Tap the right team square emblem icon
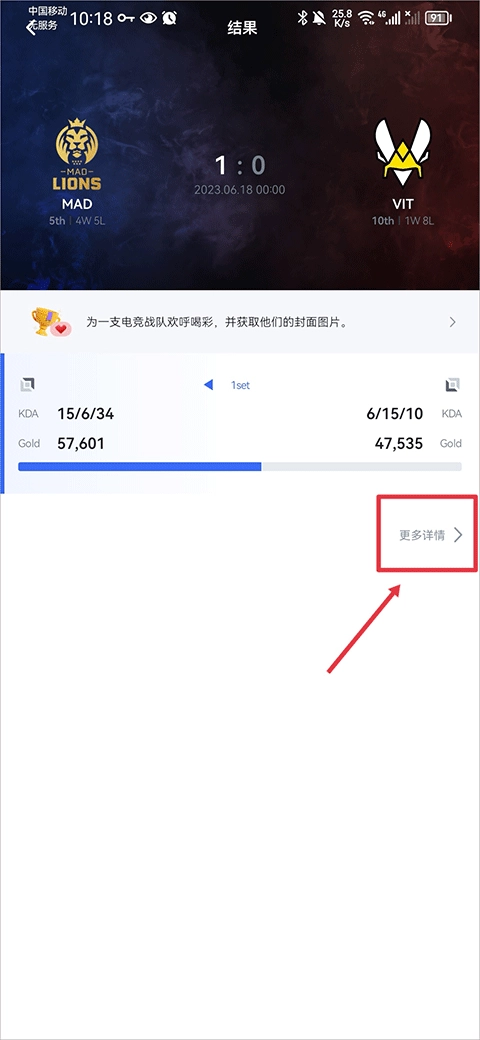The width and height of the screenshot is (480, 1040). tap(452, 384)
